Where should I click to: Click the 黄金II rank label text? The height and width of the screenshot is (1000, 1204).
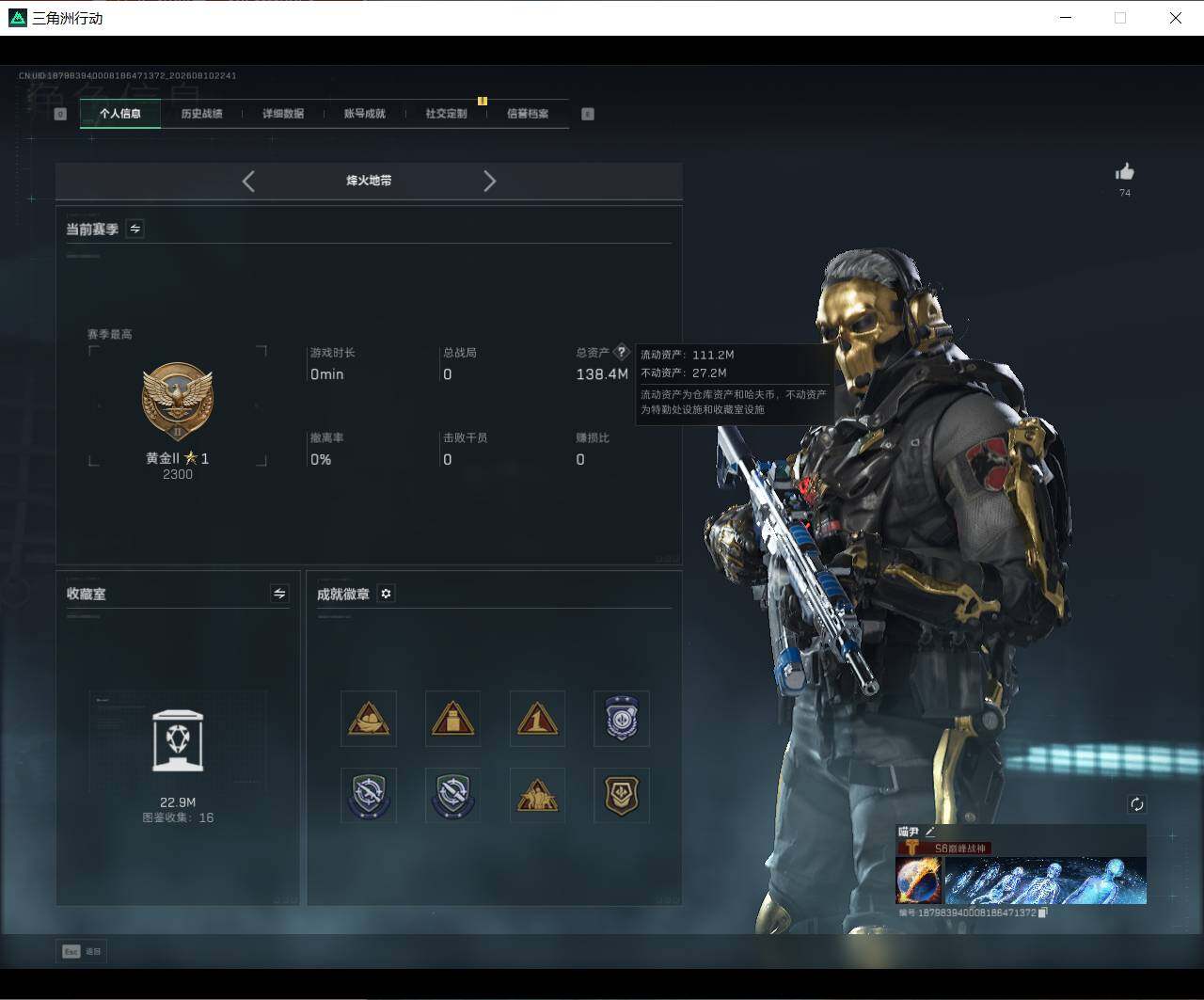point(163,458)
